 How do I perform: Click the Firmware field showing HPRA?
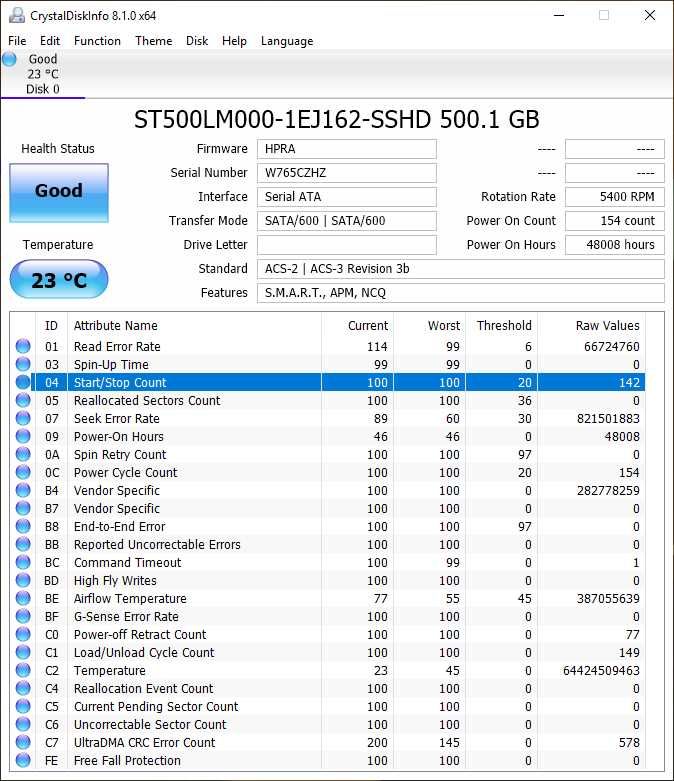[x=347, y=149]
